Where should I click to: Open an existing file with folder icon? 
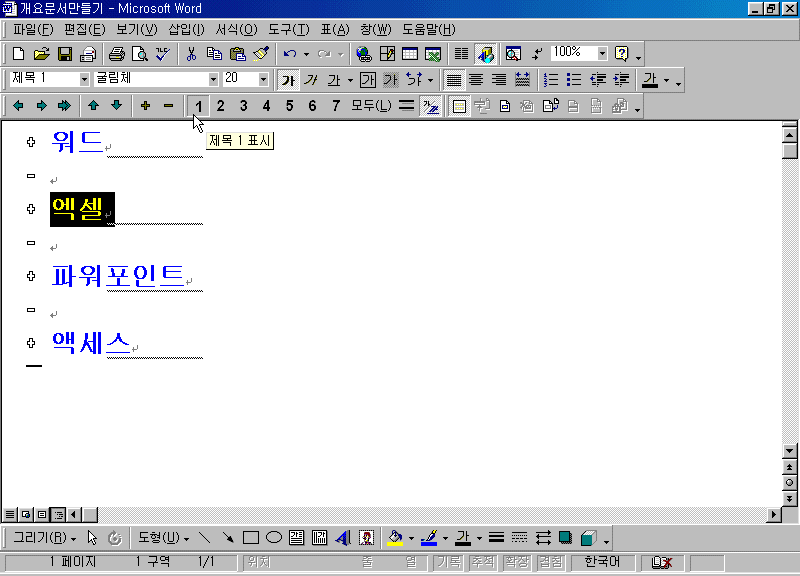click(x=41, y=54)
